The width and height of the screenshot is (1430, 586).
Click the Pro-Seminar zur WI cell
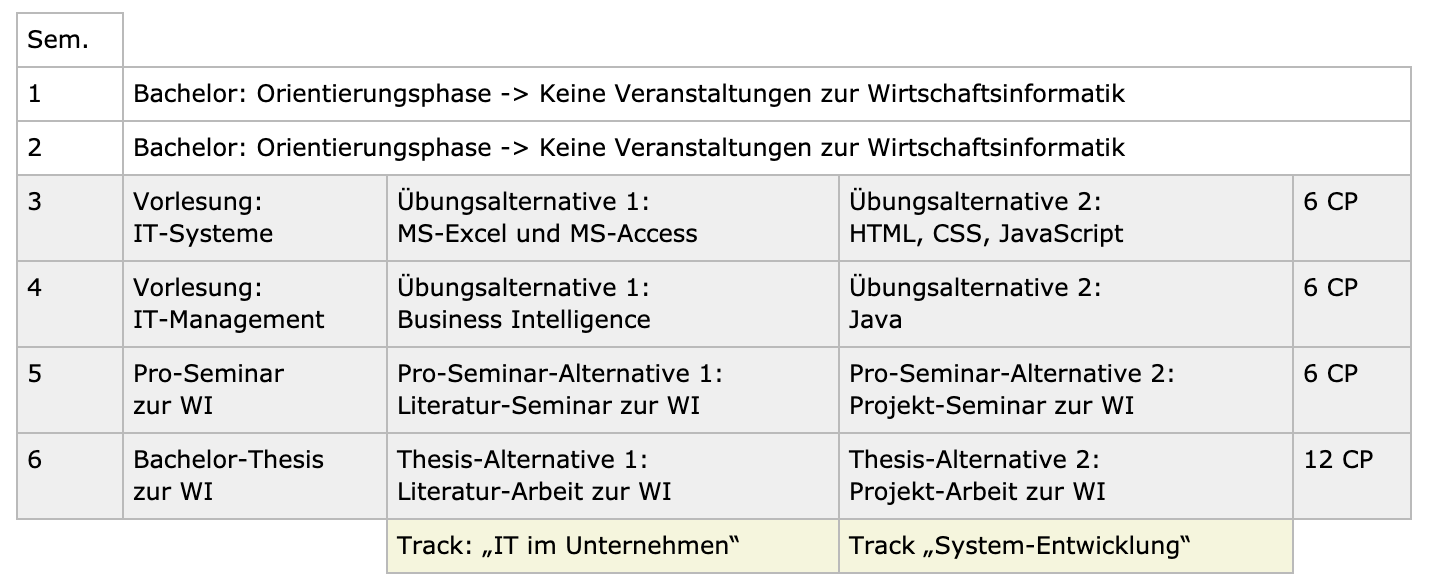(x=254, y=389)
